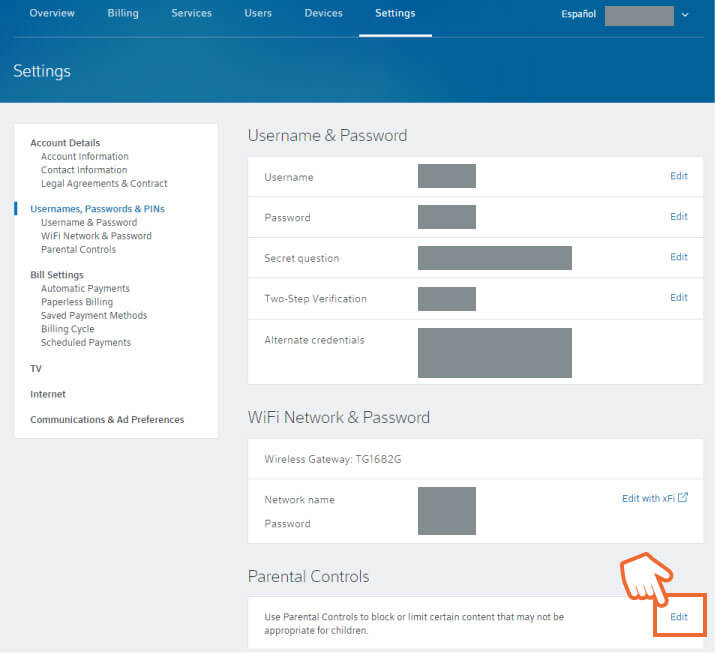Edit Two-Step Verification settings
The width and height of the screenshot is (715, 653).
(x=678, y=298)
